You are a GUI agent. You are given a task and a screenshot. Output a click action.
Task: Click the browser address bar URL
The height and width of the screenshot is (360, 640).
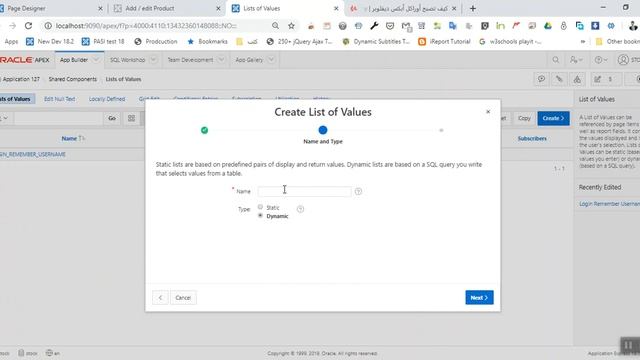point(146,26)
